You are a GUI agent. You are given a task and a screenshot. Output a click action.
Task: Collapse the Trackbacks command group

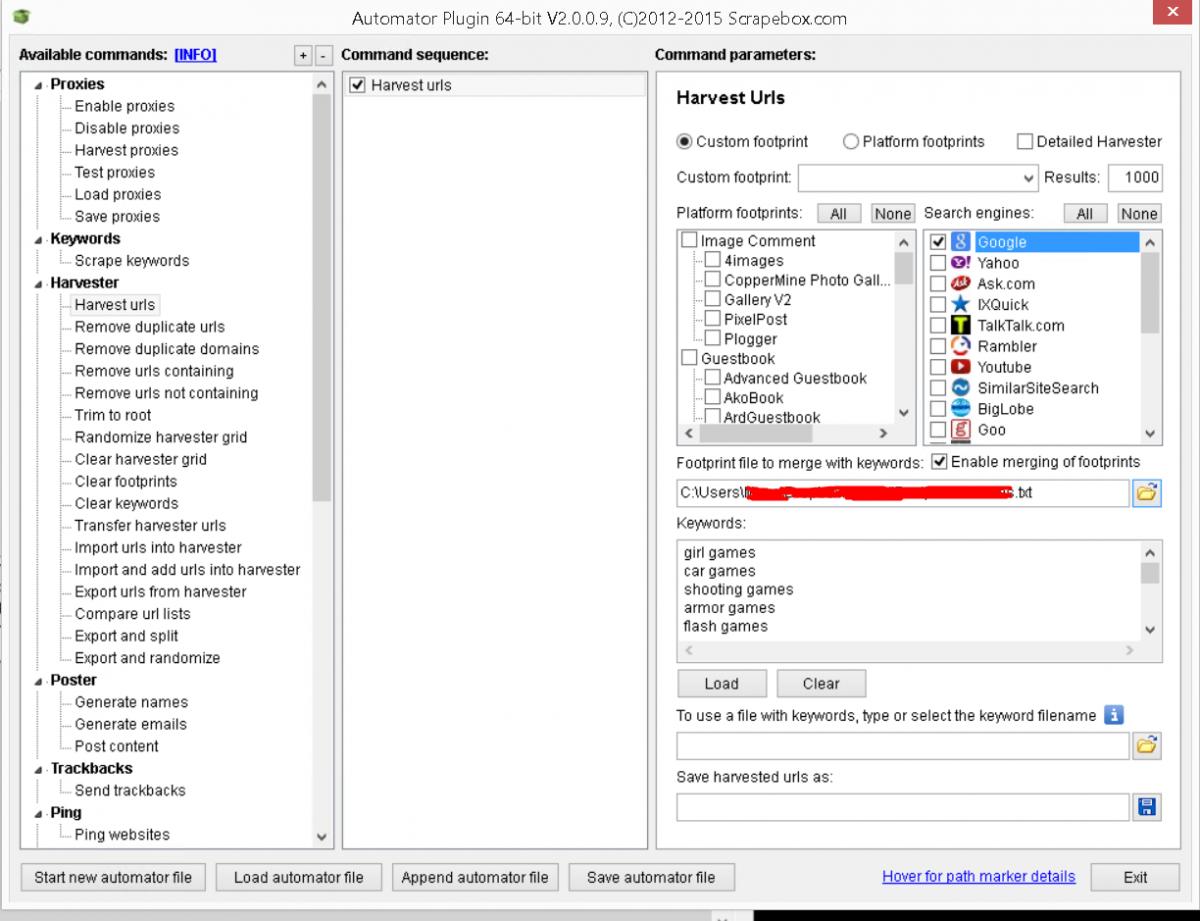pos(39,769)
